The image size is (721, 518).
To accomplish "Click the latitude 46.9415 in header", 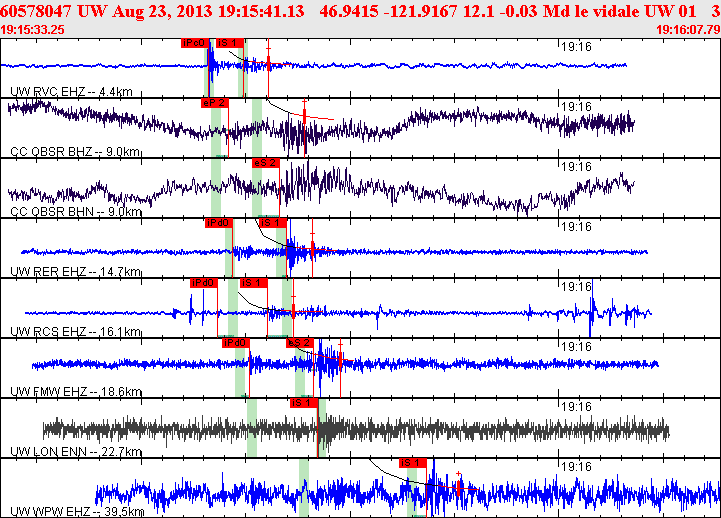I will [348, 11].
